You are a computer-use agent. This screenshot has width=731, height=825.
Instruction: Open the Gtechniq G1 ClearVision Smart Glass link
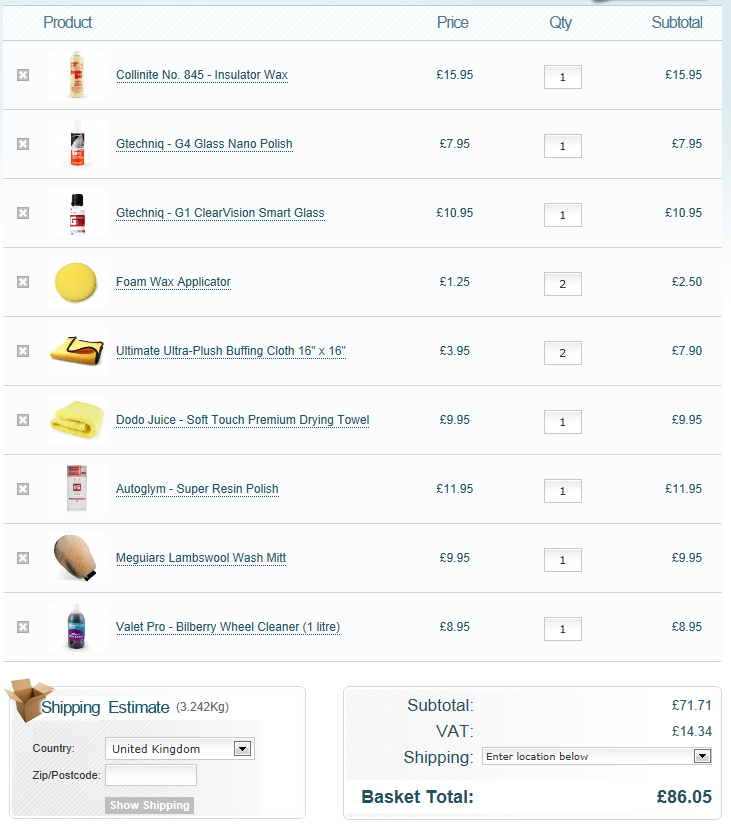click(220, 213)
